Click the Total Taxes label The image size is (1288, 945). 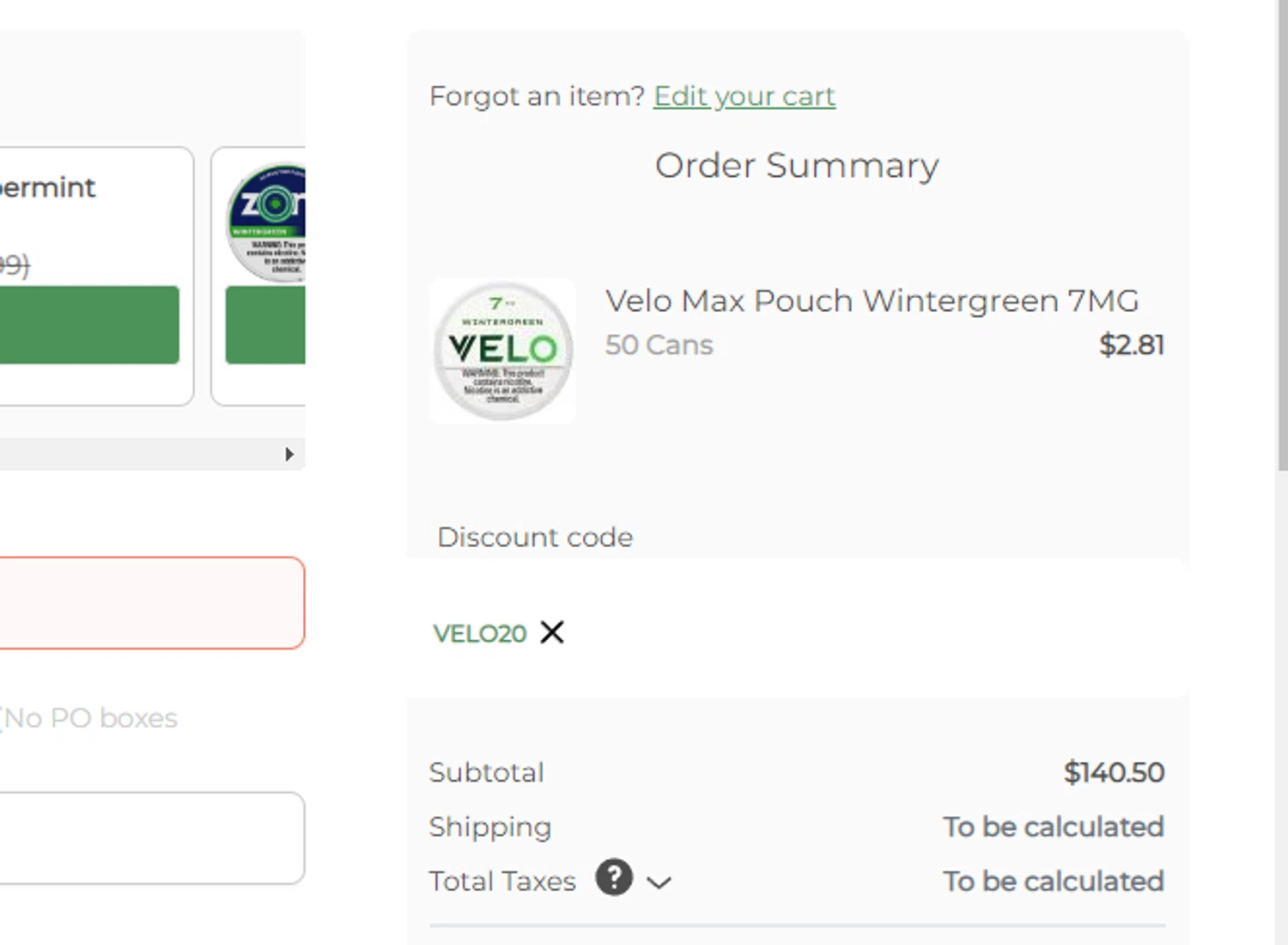(502, 881)
